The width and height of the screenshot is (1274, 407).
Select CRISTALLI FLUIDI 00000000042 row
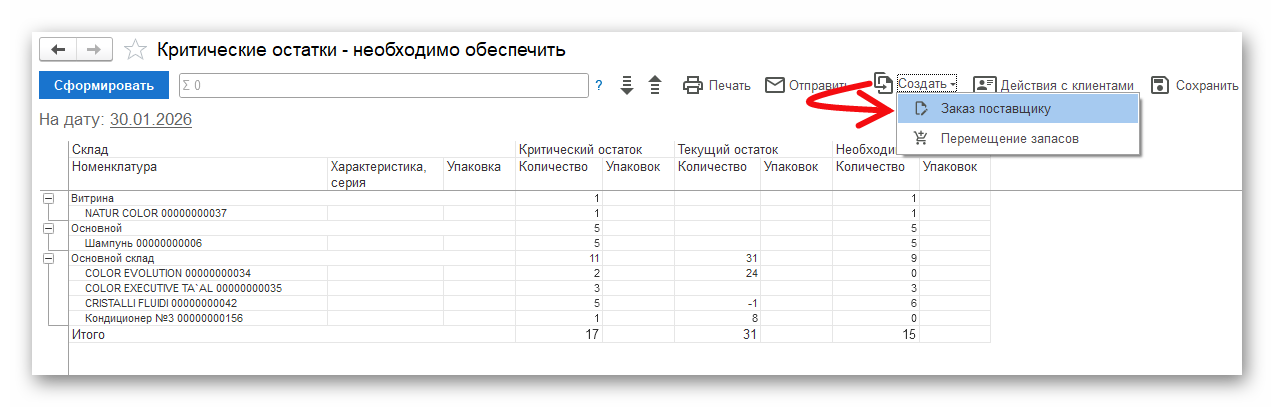click(x=530, y=304)
